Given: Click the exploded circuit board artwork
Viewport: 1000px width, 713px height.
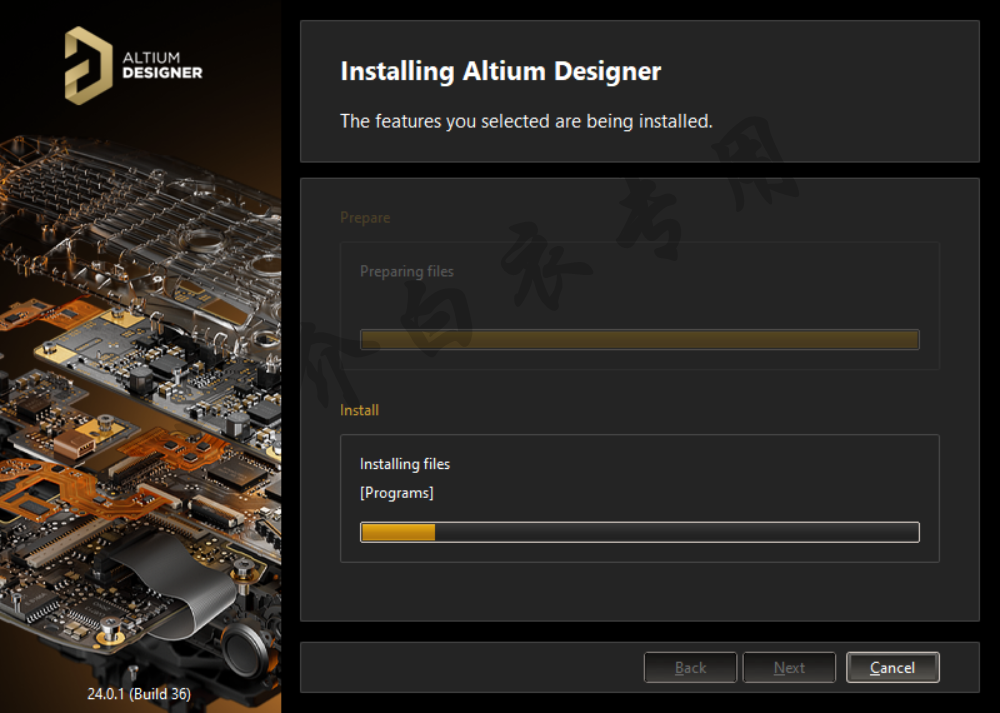Looking at the screenshot, I should pos(140,408).
